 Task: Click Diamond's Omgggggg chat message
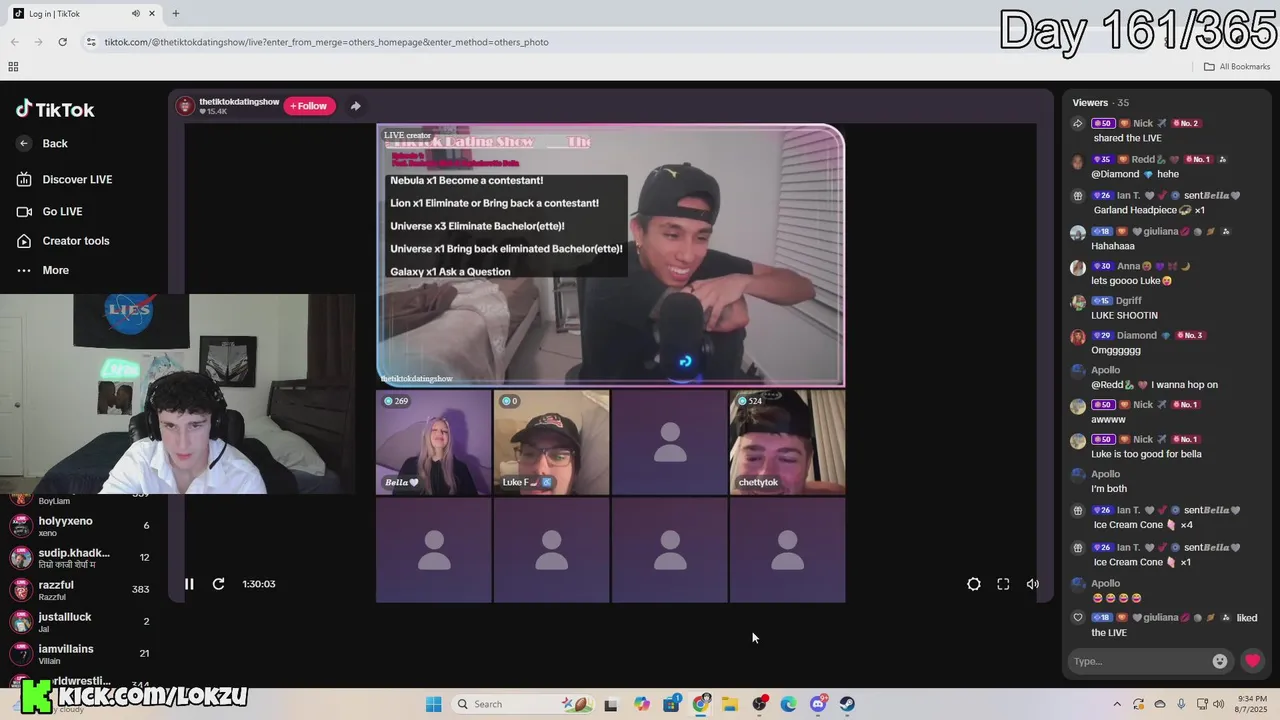(x=1115, y=351)
